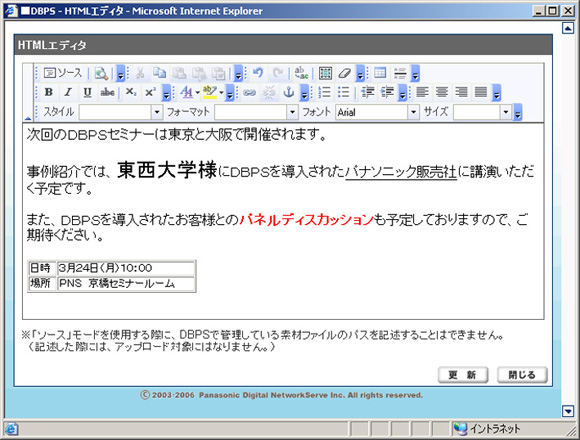Click the red パネルディスカッション text
The image size is (580, 440).
tap(306, 220)
